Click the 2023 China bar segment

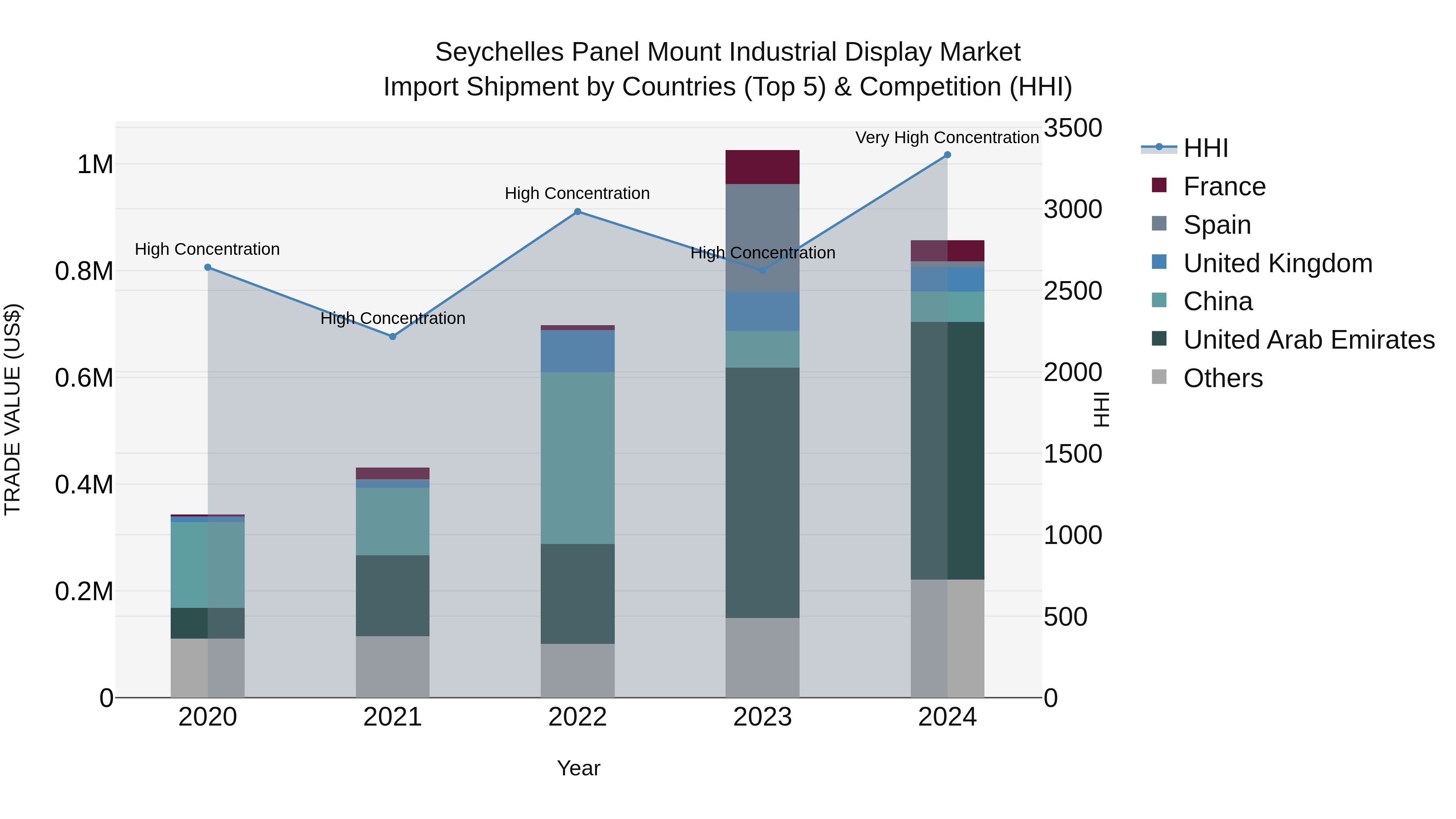[x=762, y=350]
